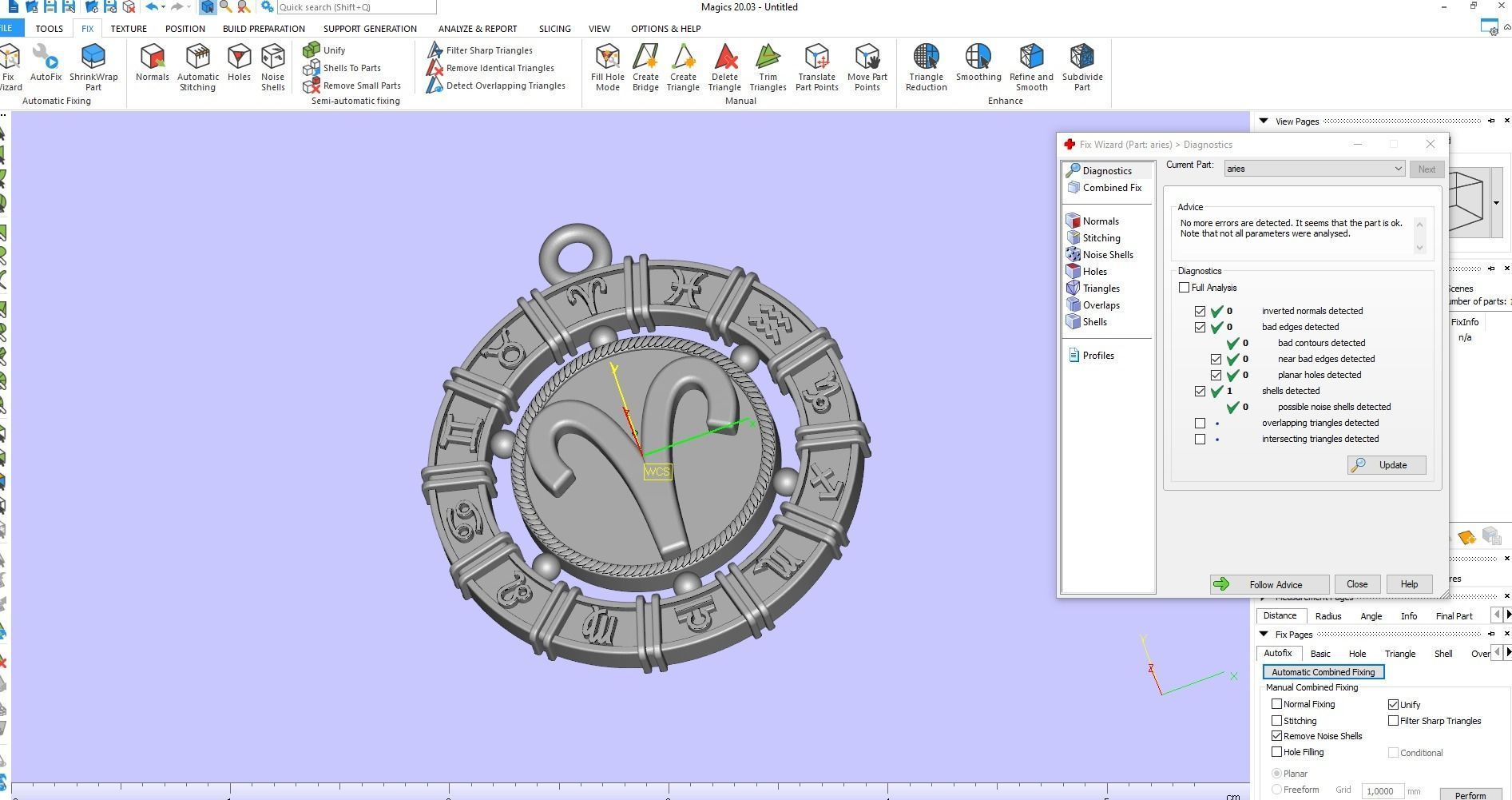Switch to the TEXTURE tab
This screenshot has height=800, width=1512.
pyautogui.click(x=129, y=29)
